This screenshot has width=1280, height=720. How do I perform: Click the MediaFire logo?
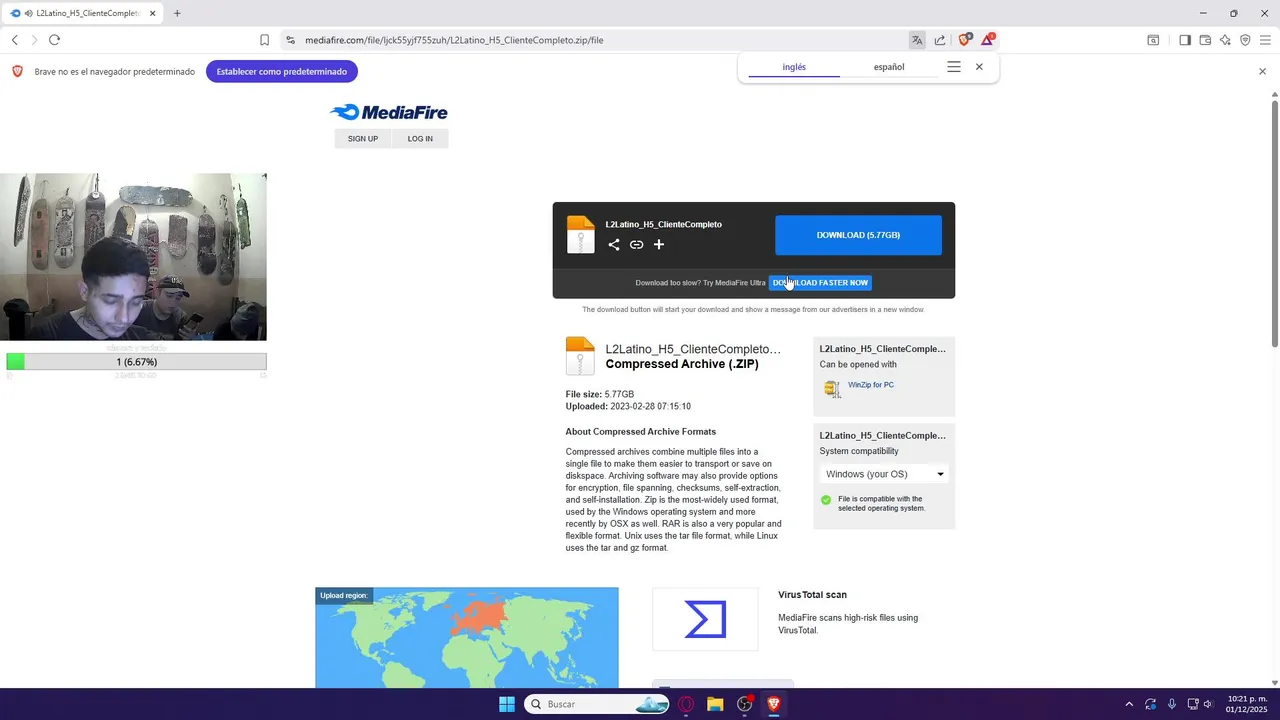tap(389, 112)
